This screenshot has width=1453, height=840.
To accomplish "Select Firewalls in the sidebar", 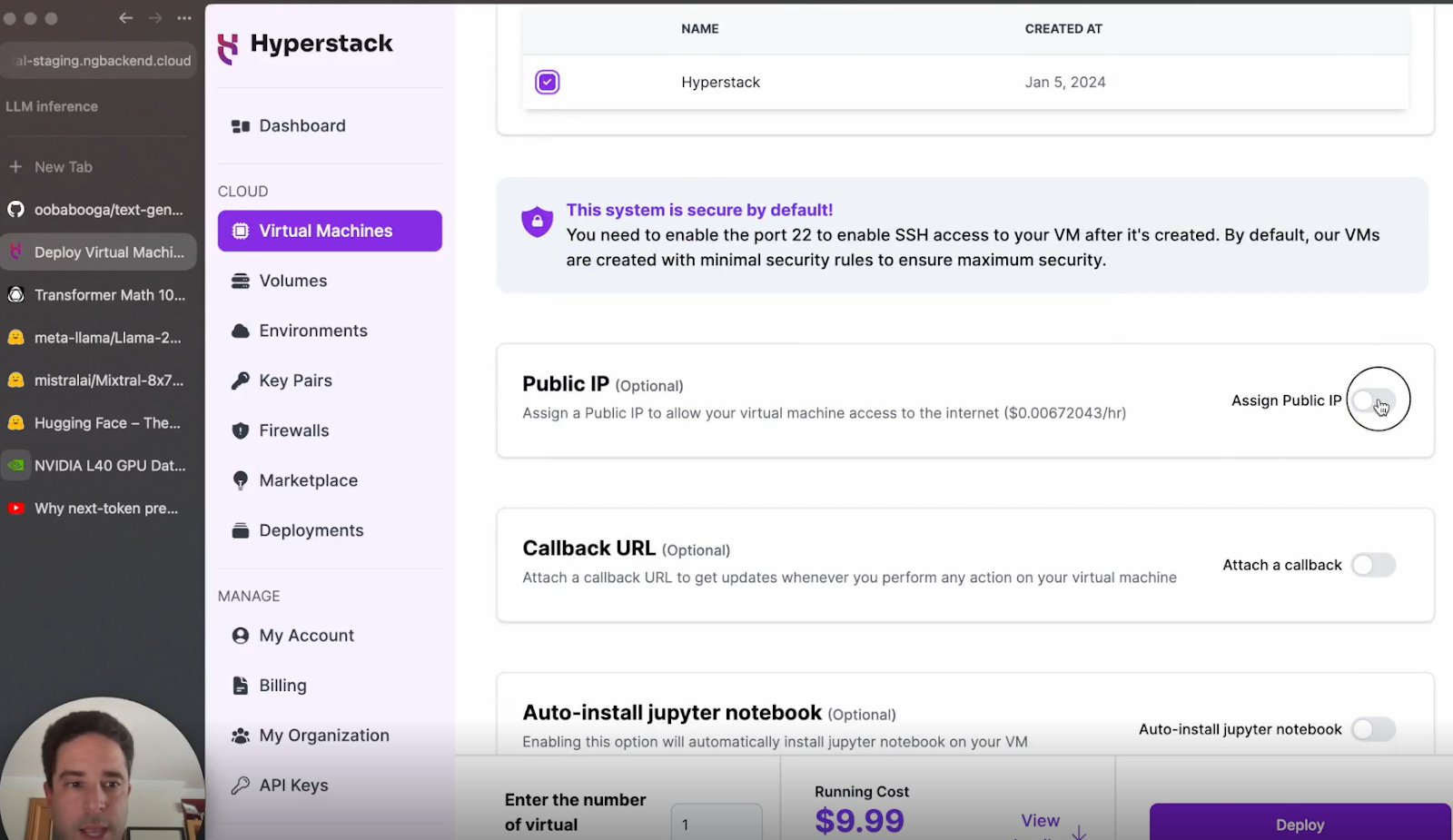I will coord(330,430).
